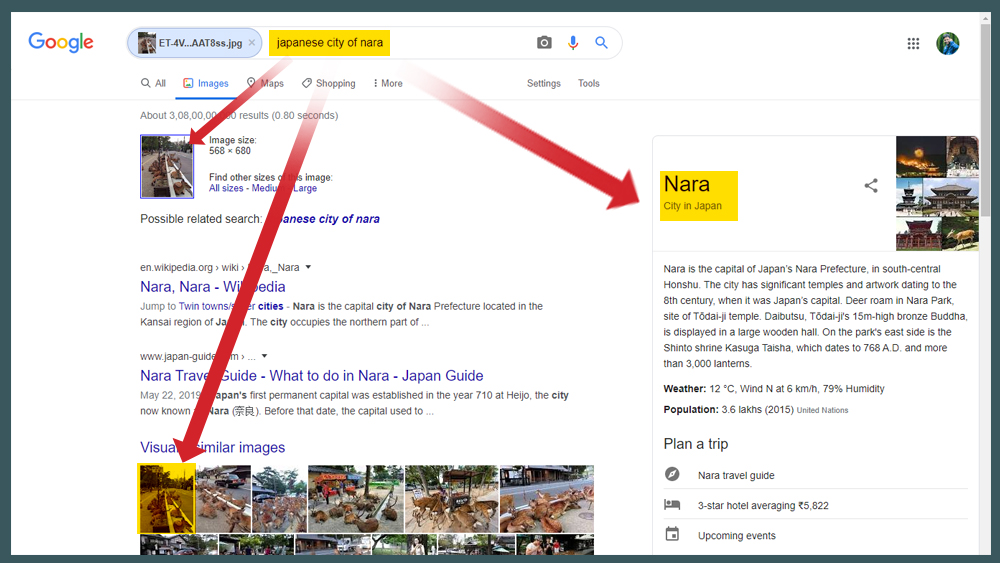Open the Visually similar images link
Screen dimensions: 1000x563
pos(212,447)
